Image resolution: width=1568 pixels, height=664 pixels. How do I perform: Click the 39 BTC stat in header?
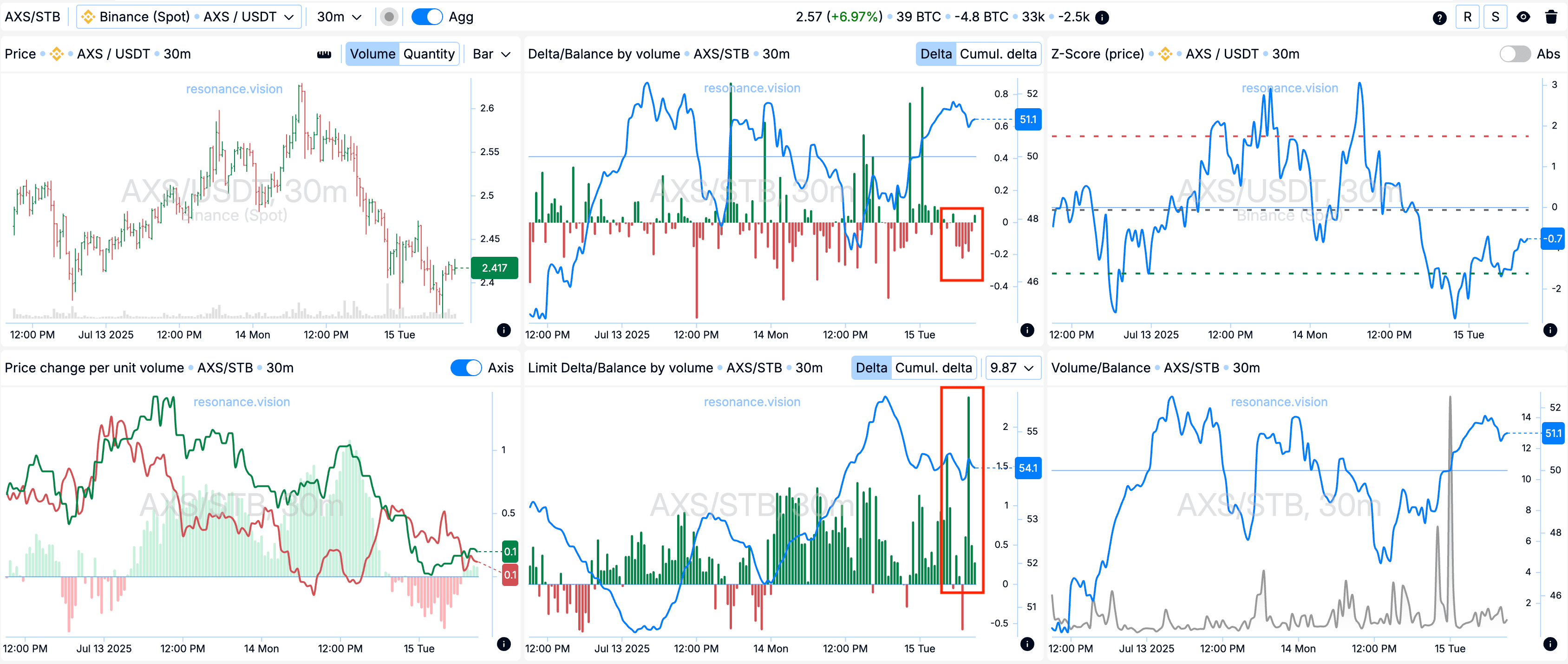919,17
